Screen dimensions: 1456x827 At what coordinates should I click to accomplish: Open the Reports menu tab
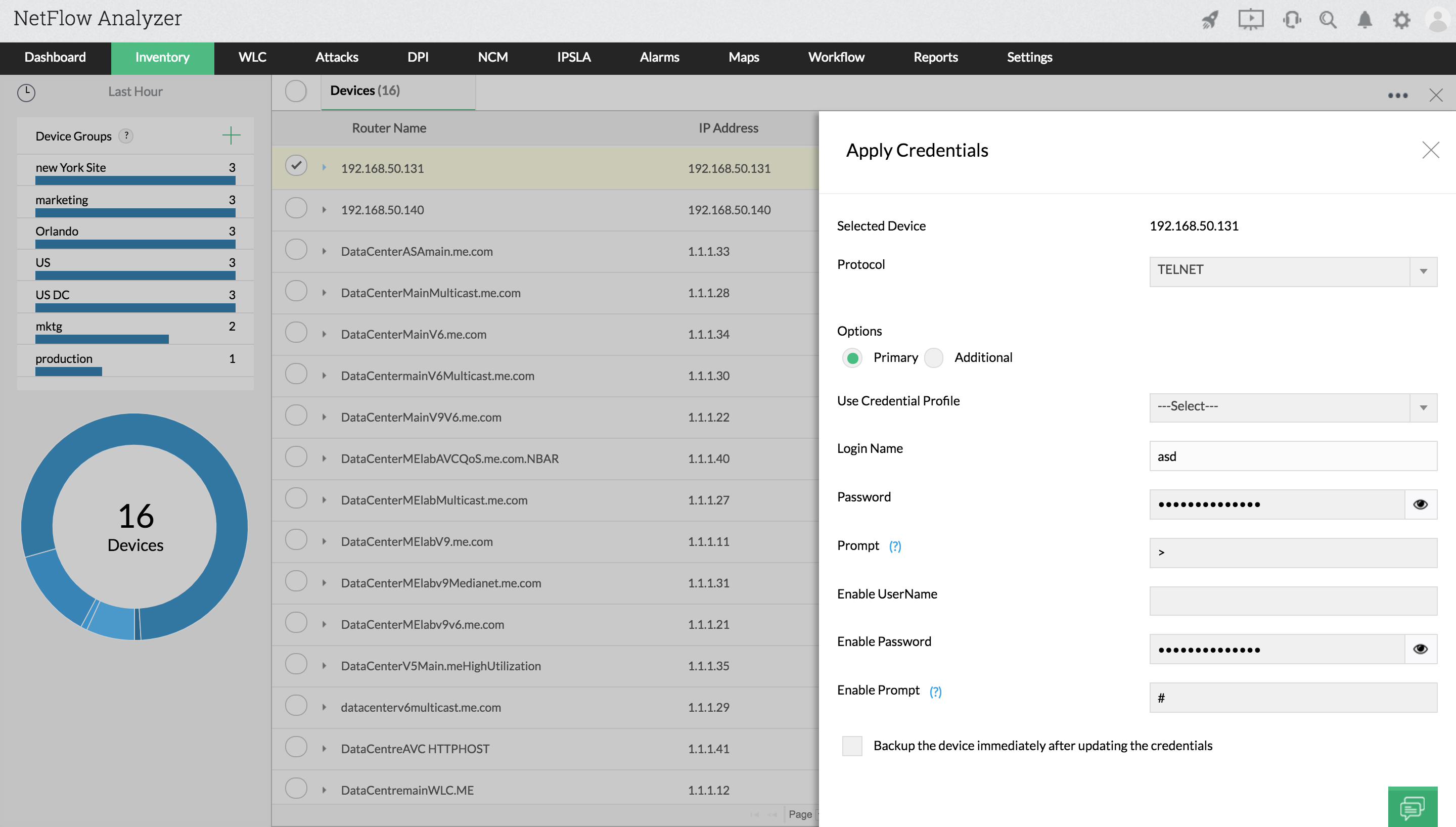pos(935,57)
